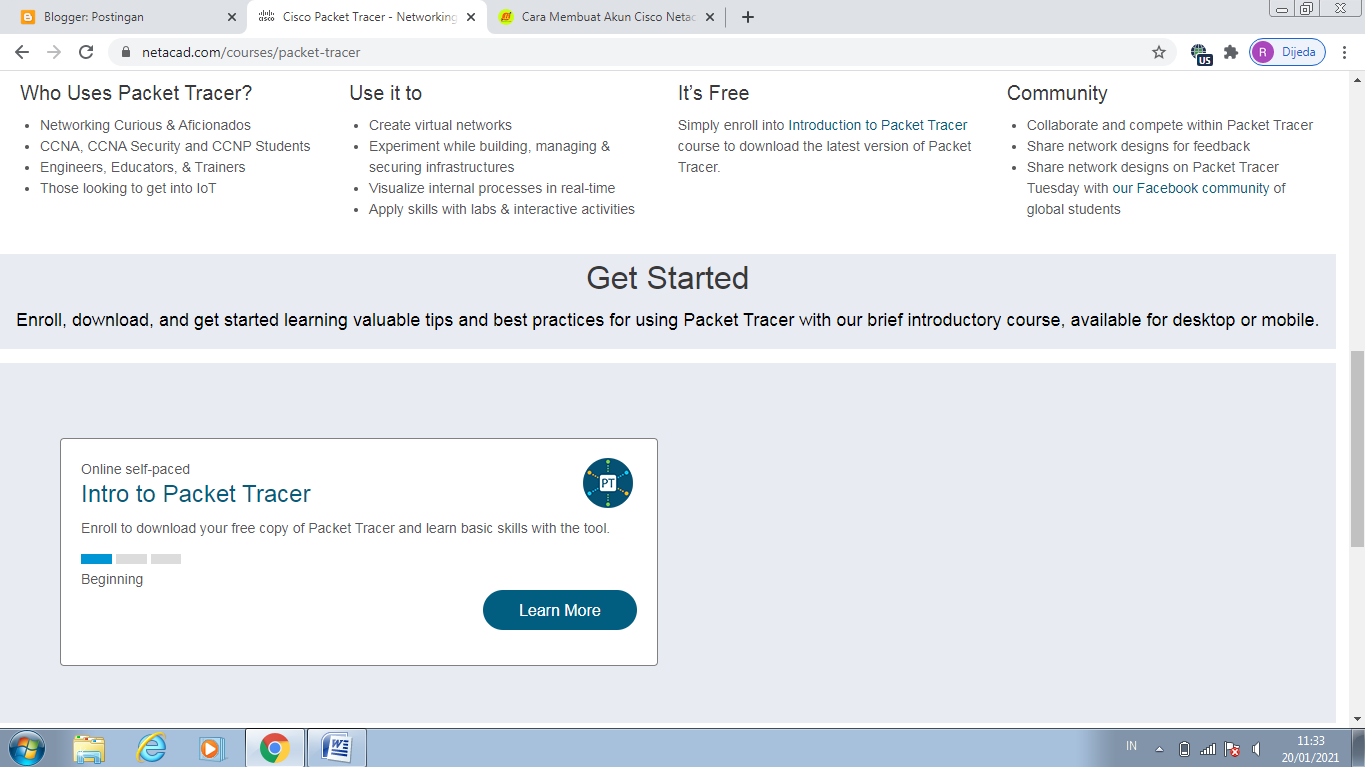Open Action Center flag icon
1365x767 pixels.
[x=1233, y=749]
